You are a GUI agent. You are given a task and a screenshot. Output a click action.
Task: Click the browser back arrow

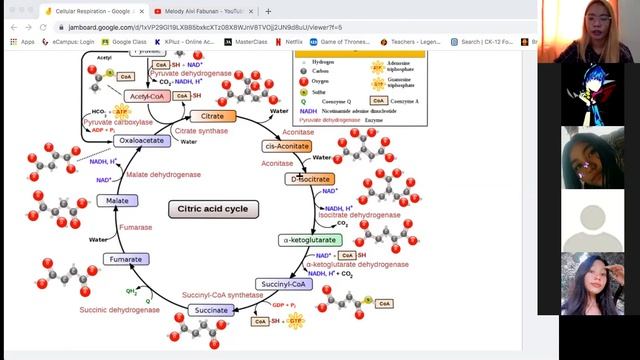click(x=14, y=27)
